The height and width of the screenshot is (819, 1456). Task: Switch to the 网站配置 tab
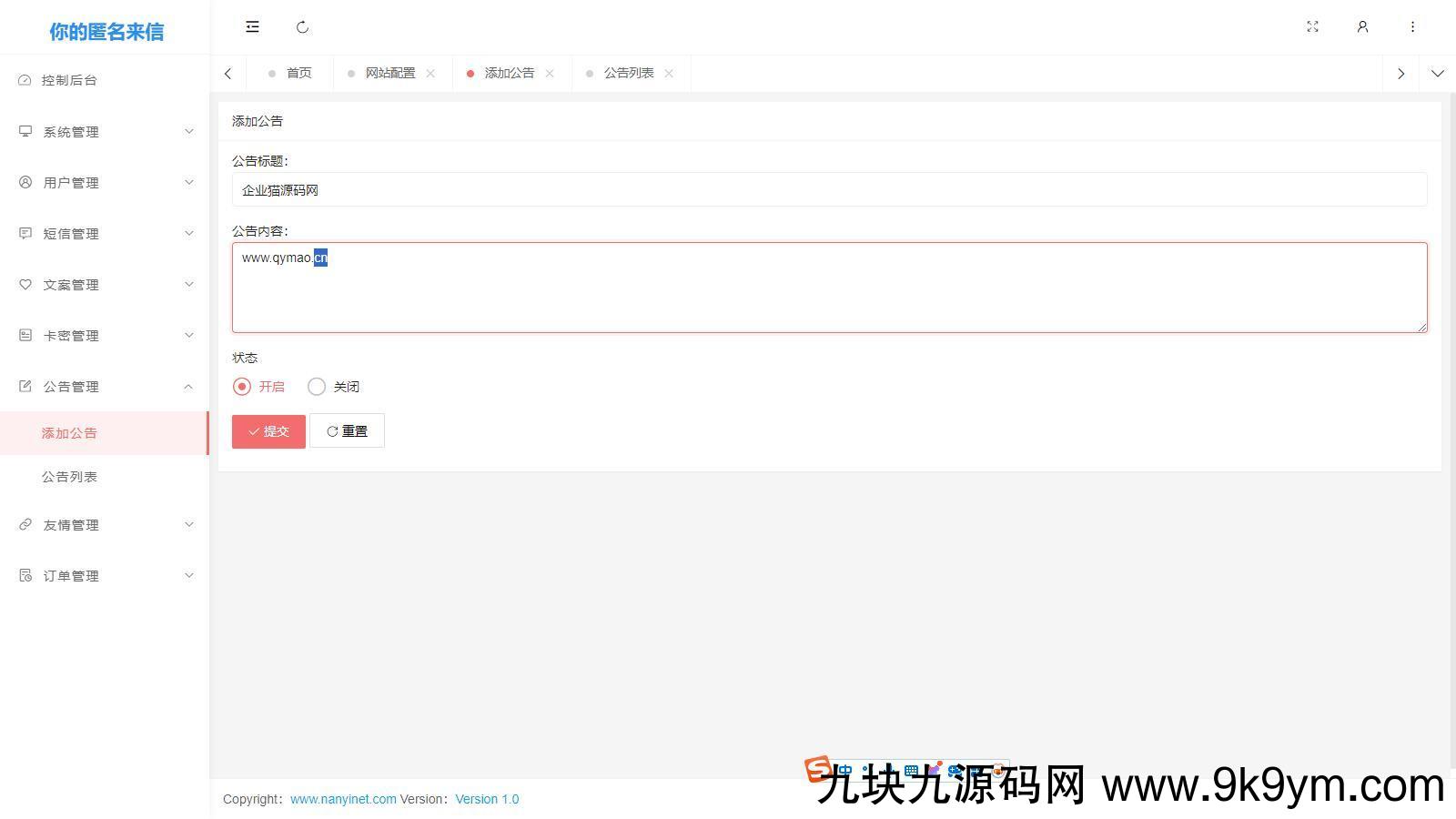click(391, 73)
